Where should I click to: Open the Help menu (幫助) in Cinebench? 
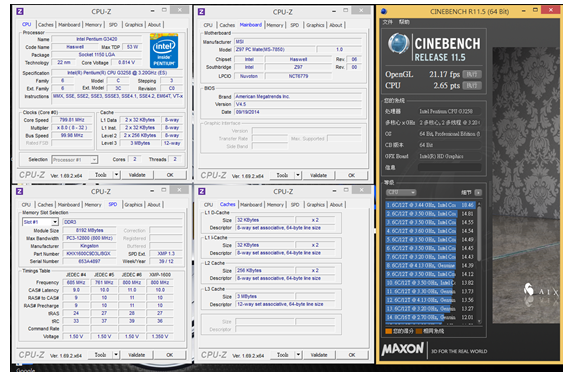pyautogui.click(x=404, y=22)
